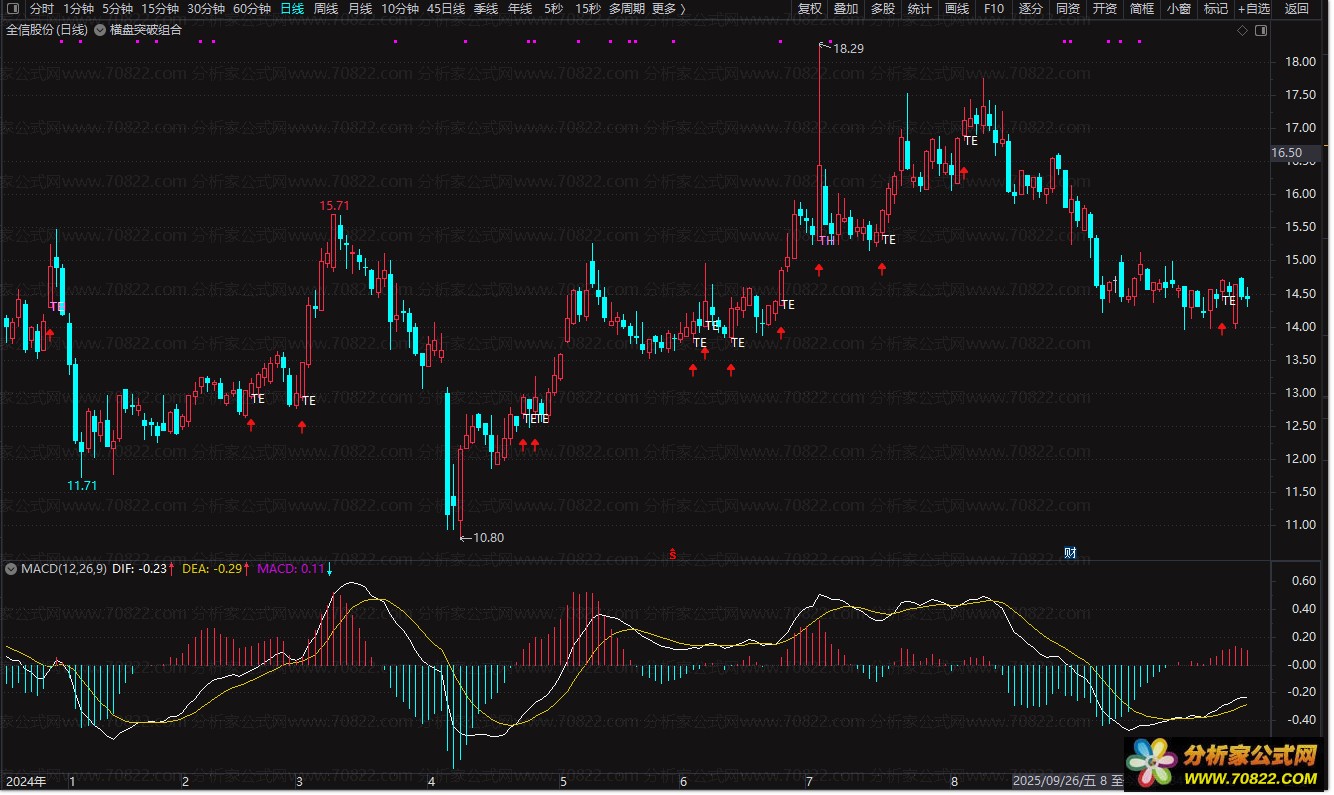Viewport: 1334px width, 795px height.
Task: Toggle the right side panel icon
Action: pyautogui.click(x=1261, y=31)
